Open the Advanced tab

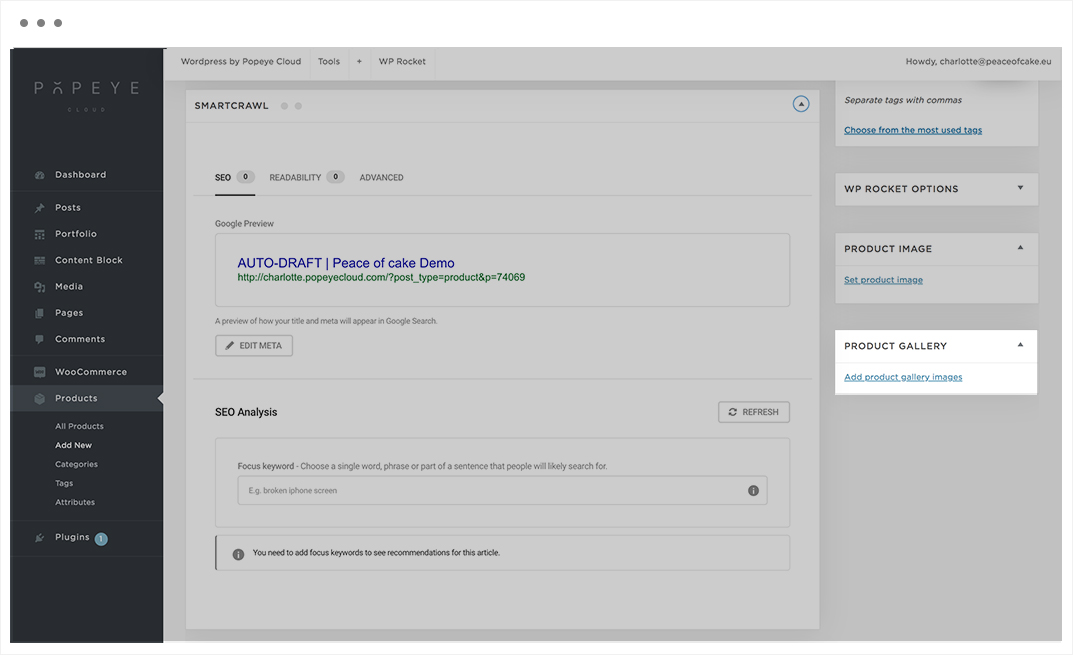coord(381,177)
